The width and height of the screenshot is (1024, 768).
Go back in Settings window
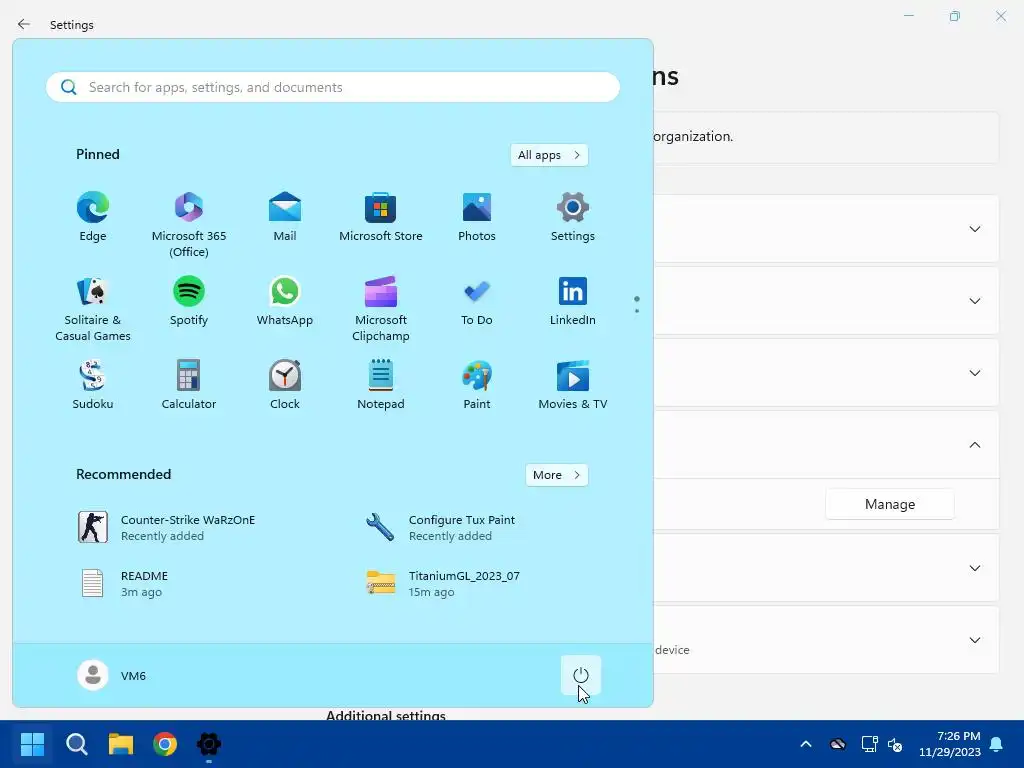[24, 24]
